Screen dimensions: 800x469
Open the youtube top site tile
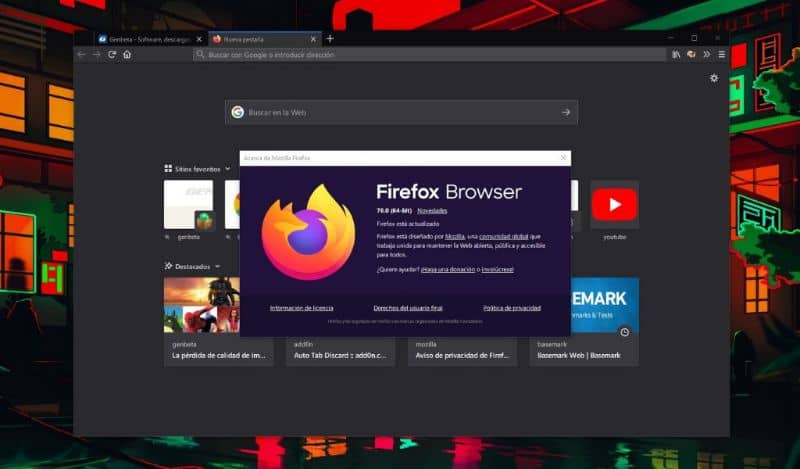pyautogui.click(x=614, y=205)
